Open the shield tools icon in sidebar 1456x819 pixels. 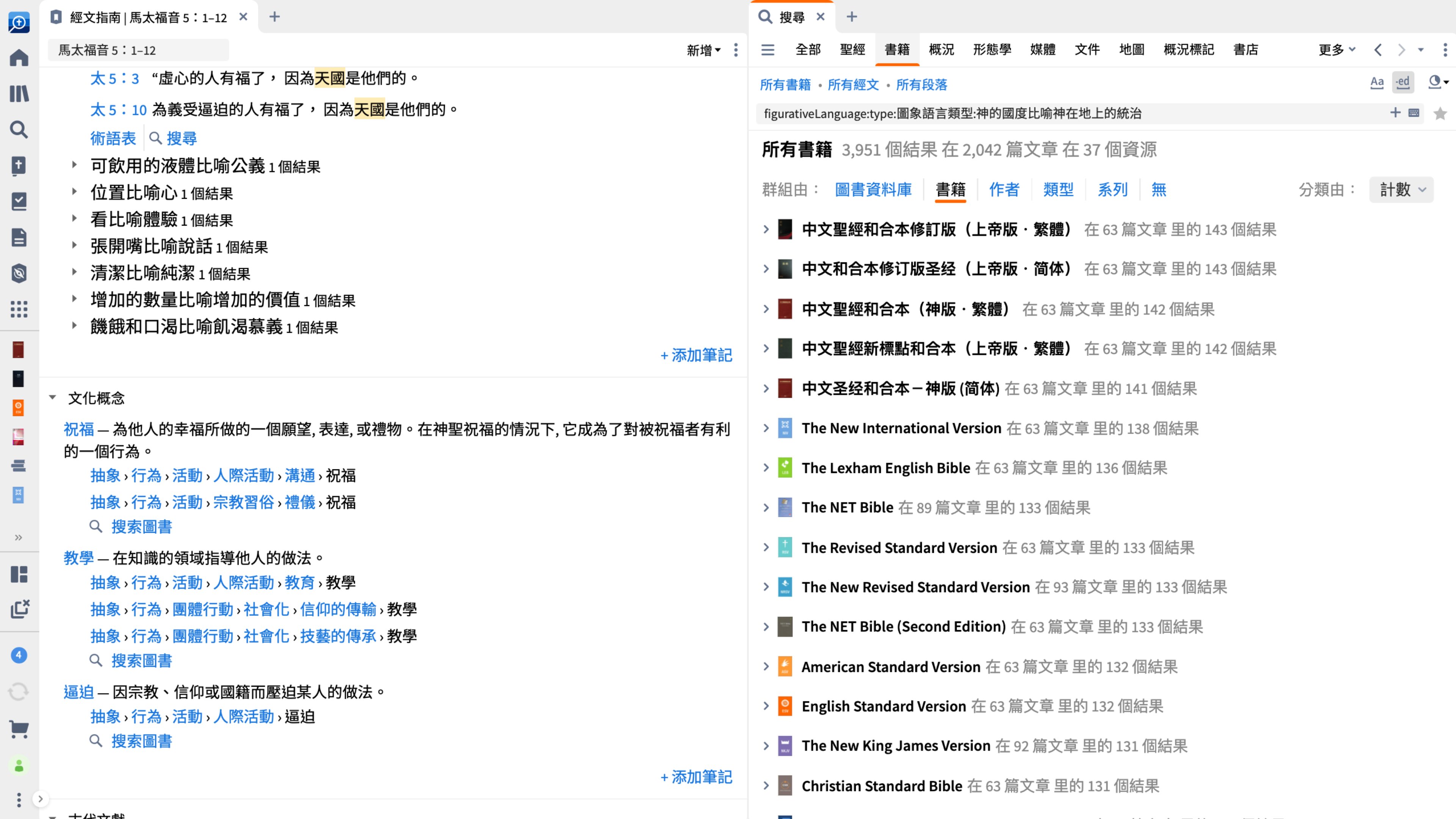19,273
